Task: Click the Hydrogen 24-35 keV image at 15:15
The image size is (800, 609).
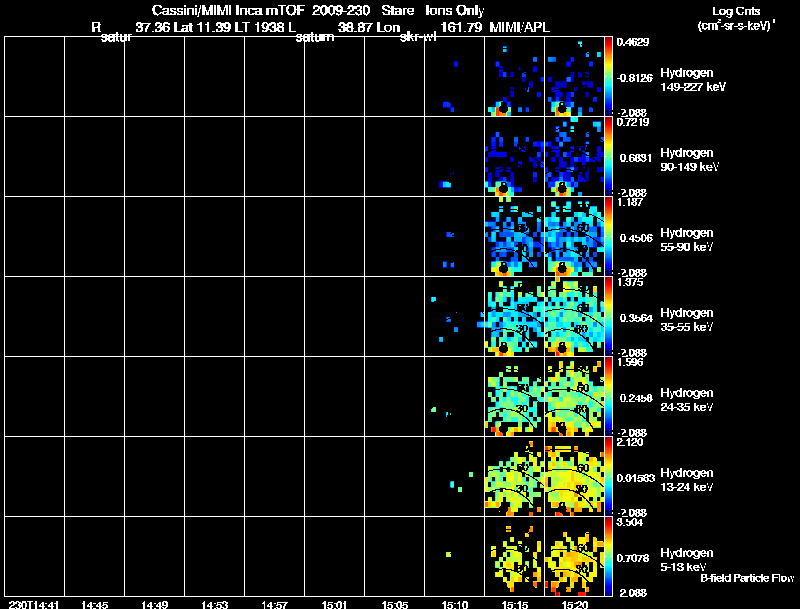Action: 514,396
